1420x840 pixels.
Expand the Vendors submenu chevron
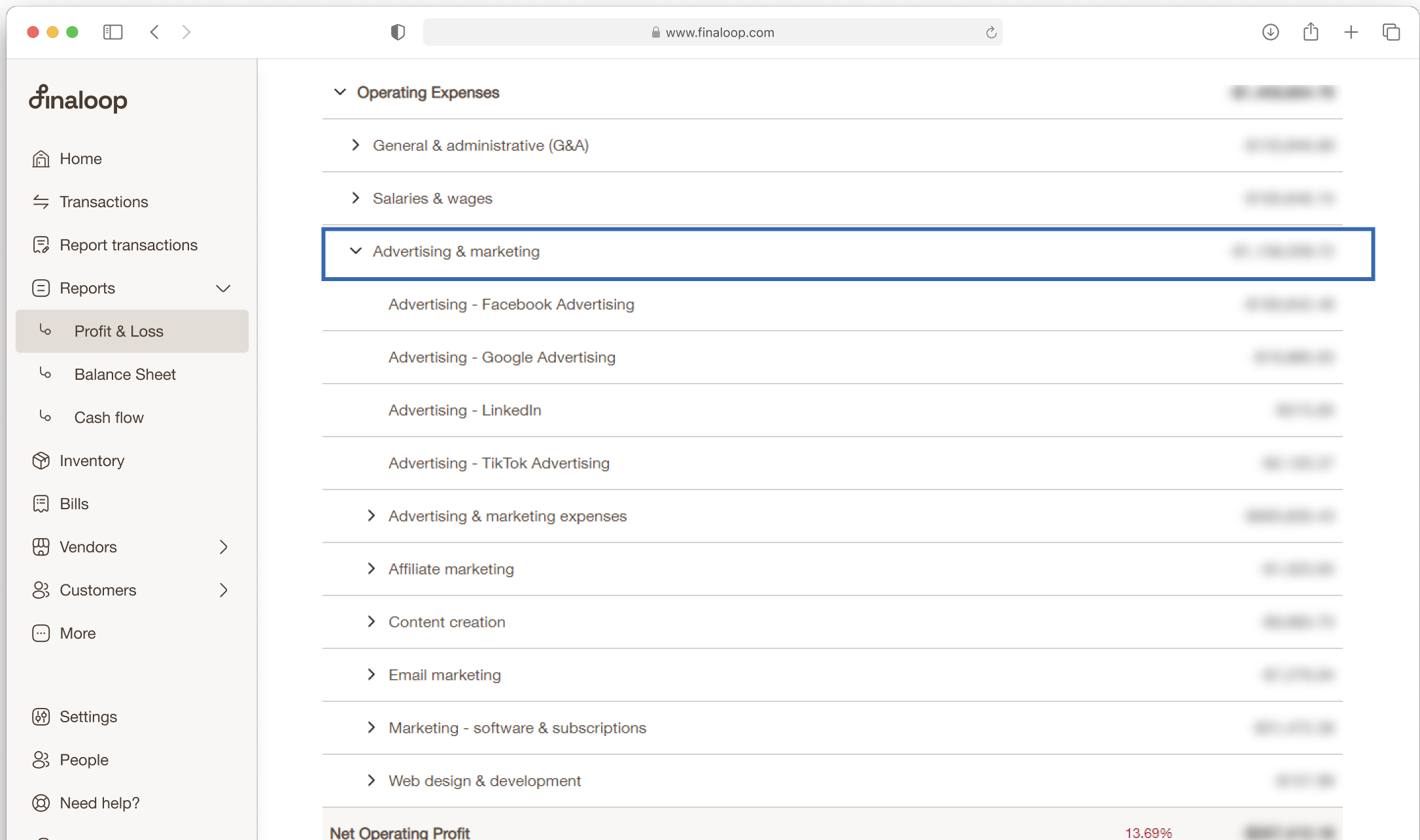(224, 547)
